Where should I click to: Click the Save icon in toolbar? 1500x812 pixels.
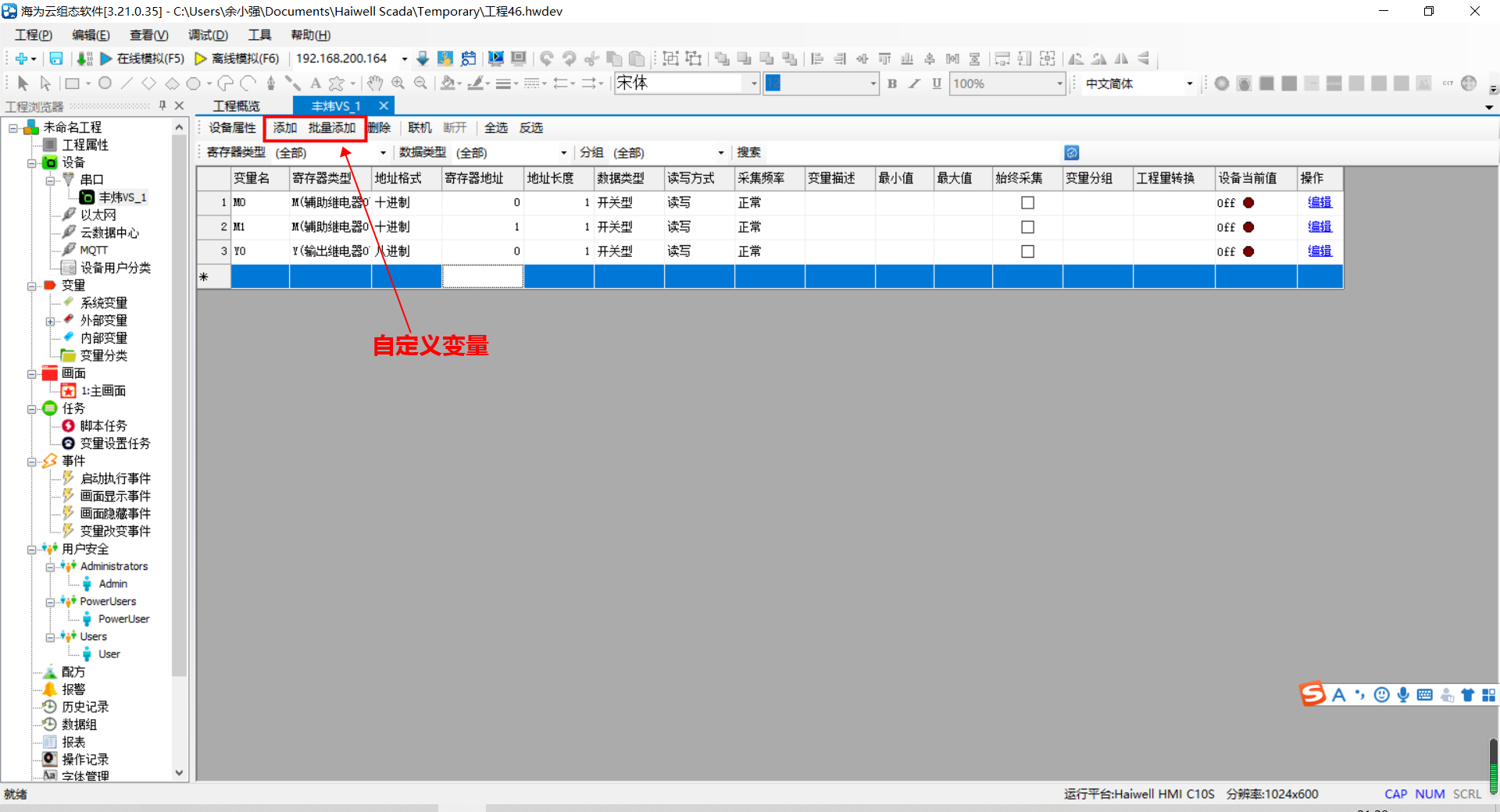coord(56,59)
